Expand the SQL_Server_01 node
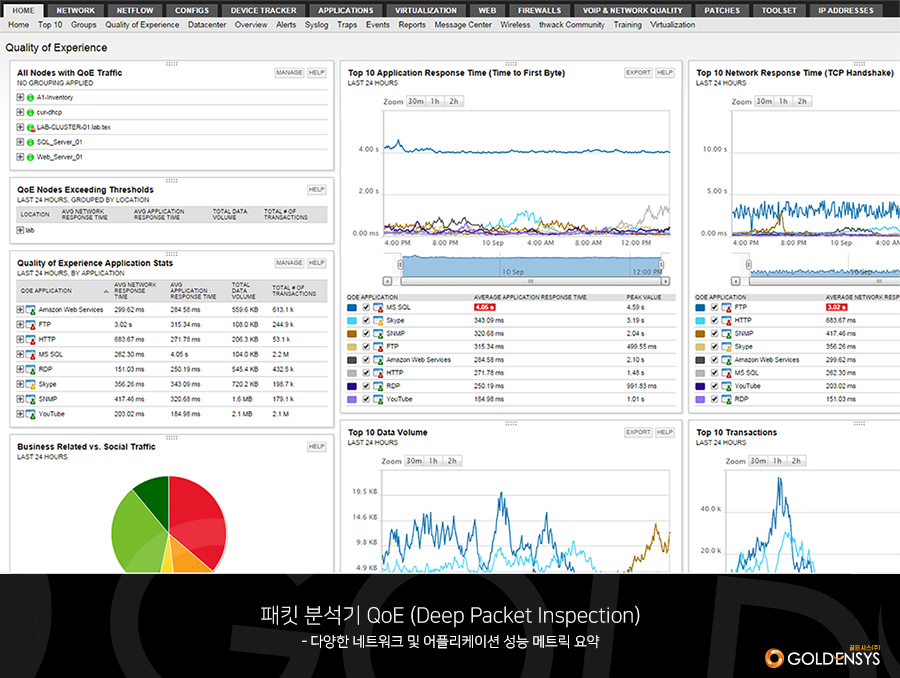 20,142
